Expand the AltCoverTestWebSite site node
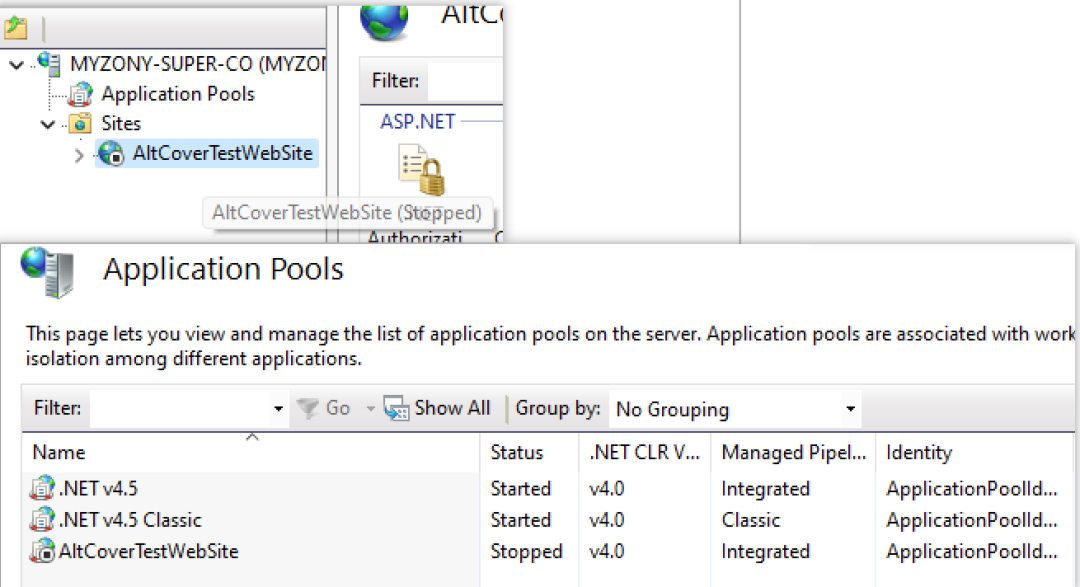This screenshot has height=587, width=1080. coord(80,155)
